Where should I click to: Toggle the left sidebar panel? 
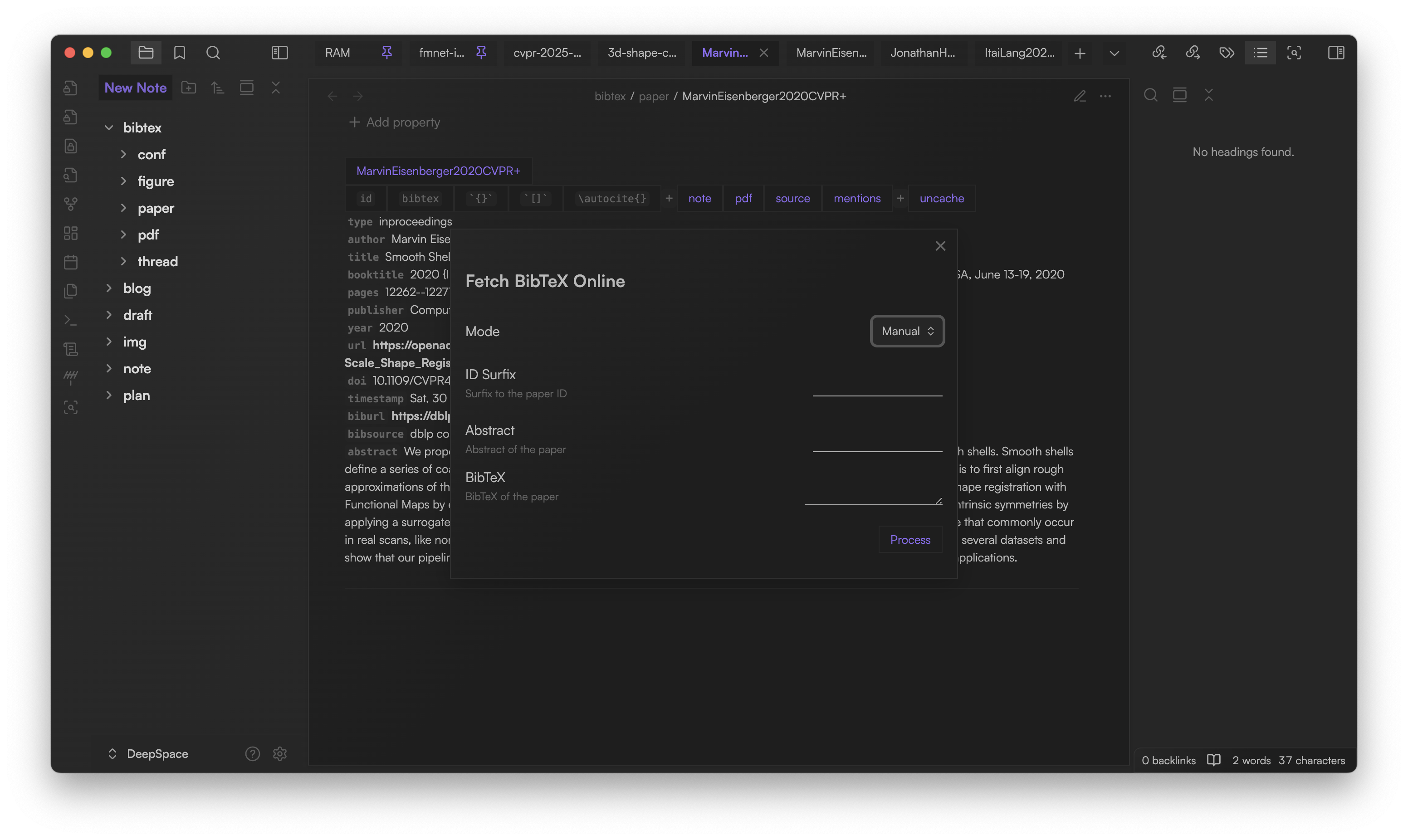[279, 53]
